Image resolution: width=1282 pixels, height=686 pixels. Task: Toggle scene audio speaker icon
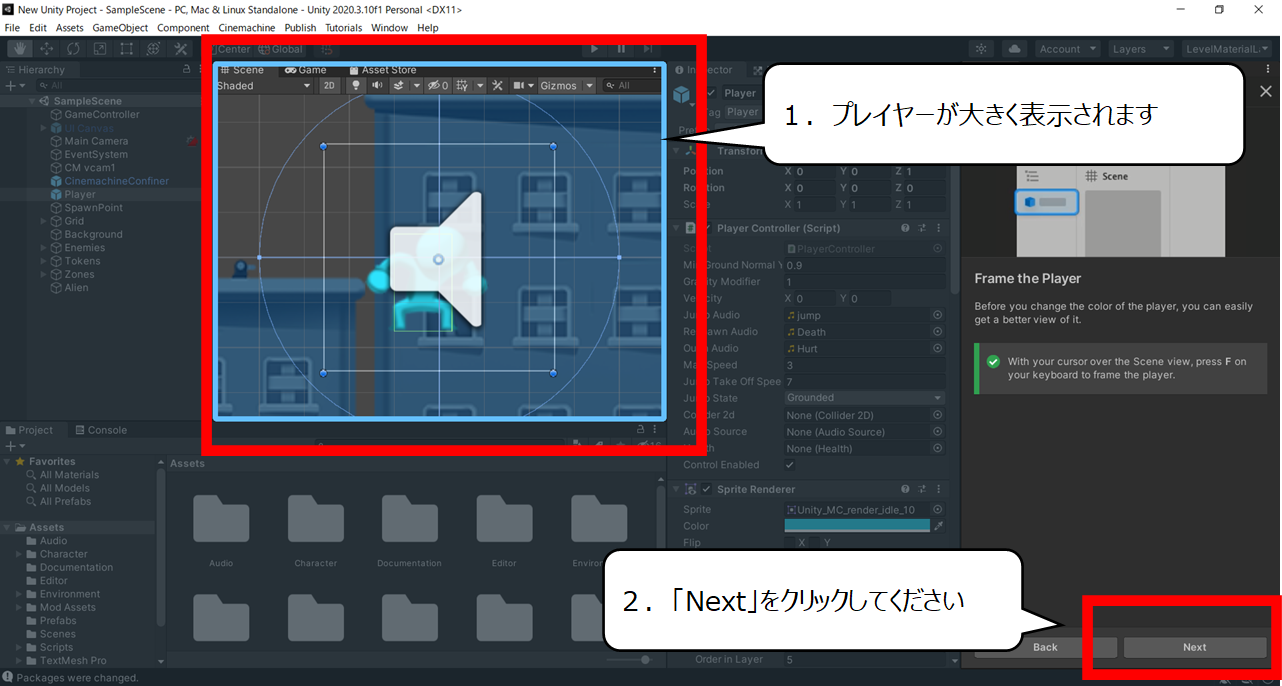378,86
